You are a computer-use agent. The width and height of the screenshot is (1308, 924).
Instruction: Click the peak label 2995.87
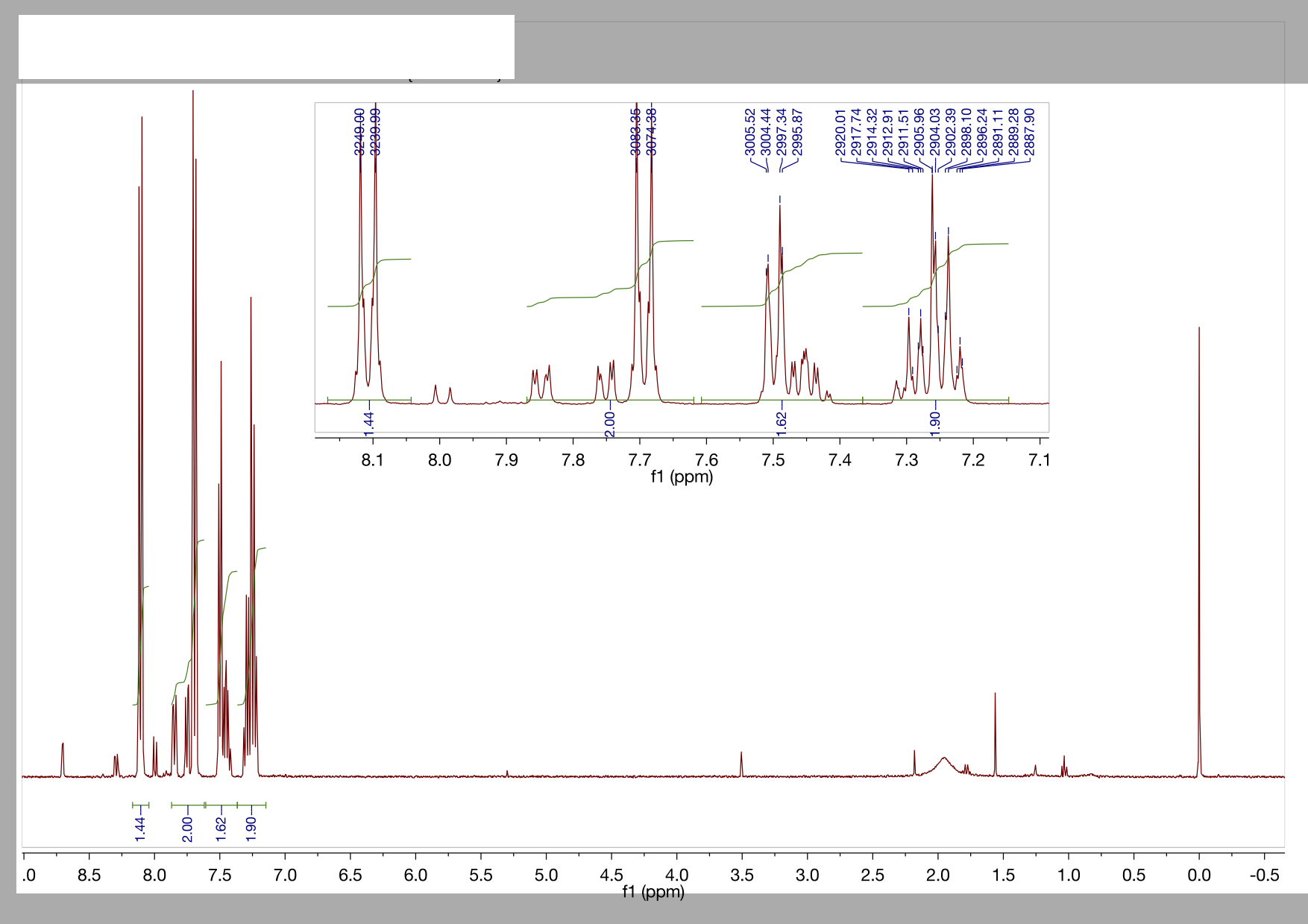[x=795, y=133]
